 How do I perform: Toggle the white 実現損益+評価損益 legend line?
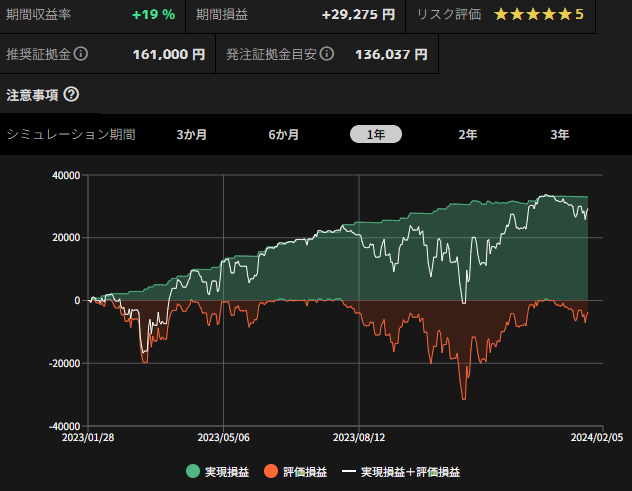click(x=349, y=471)
